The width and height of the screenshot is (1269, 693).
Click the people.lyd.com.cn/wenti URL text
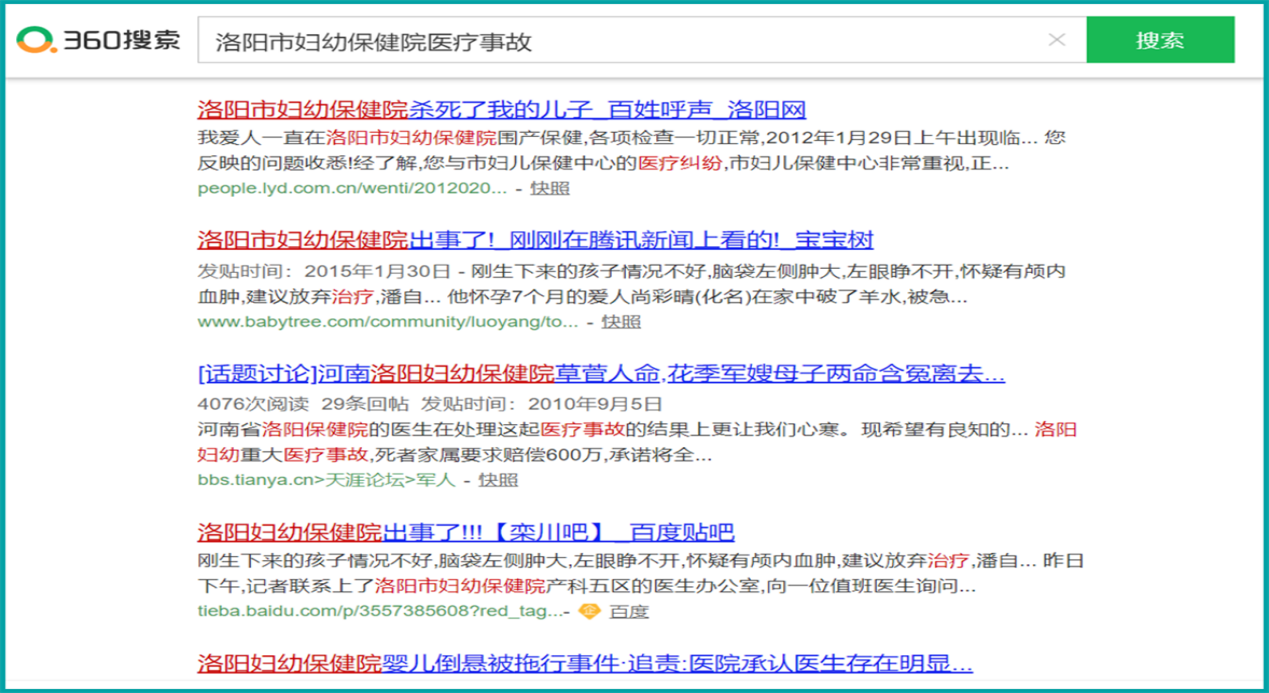pyautogui.click(x=353, y=188)
